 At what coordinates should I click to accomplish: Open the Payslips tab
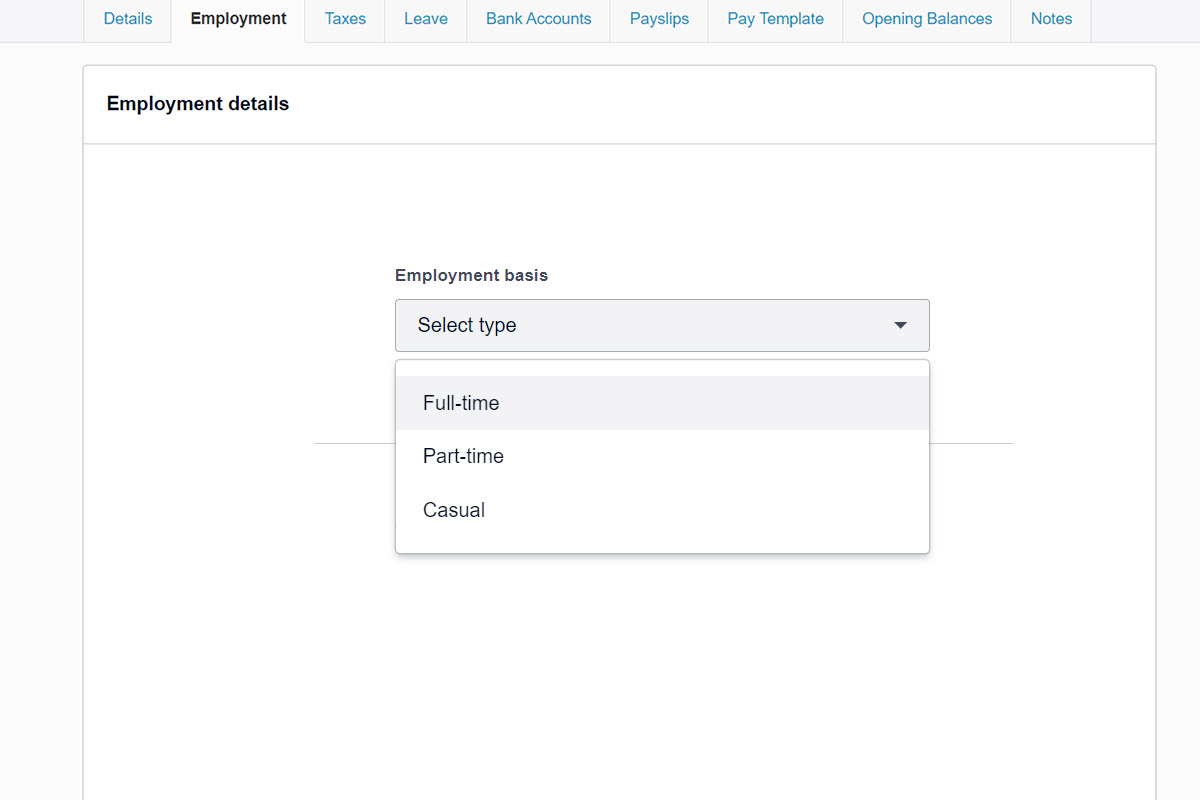click(659, 18)
